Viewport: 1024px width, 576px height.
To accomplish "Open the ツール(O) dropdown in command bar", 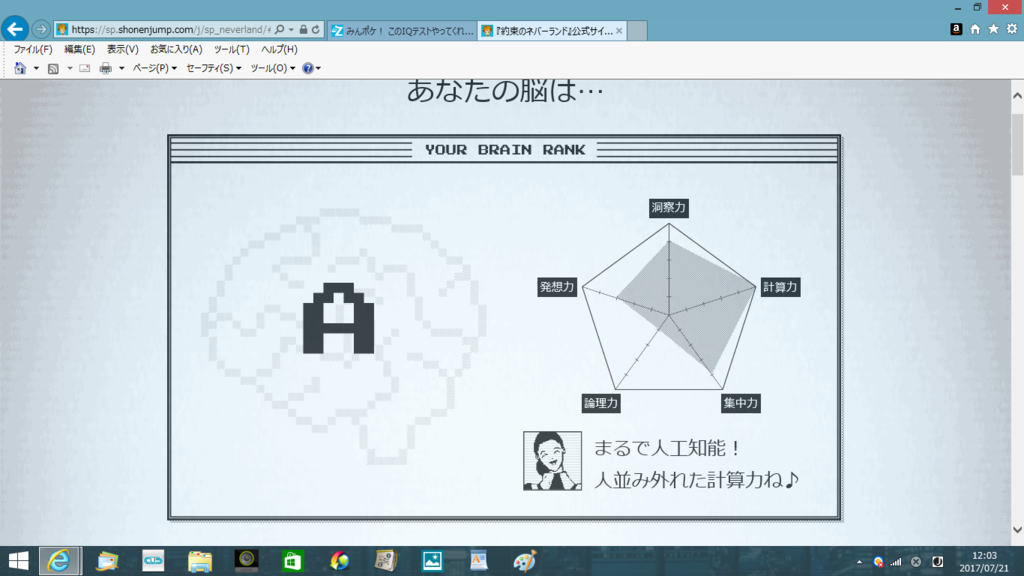I will coord(272,68).
